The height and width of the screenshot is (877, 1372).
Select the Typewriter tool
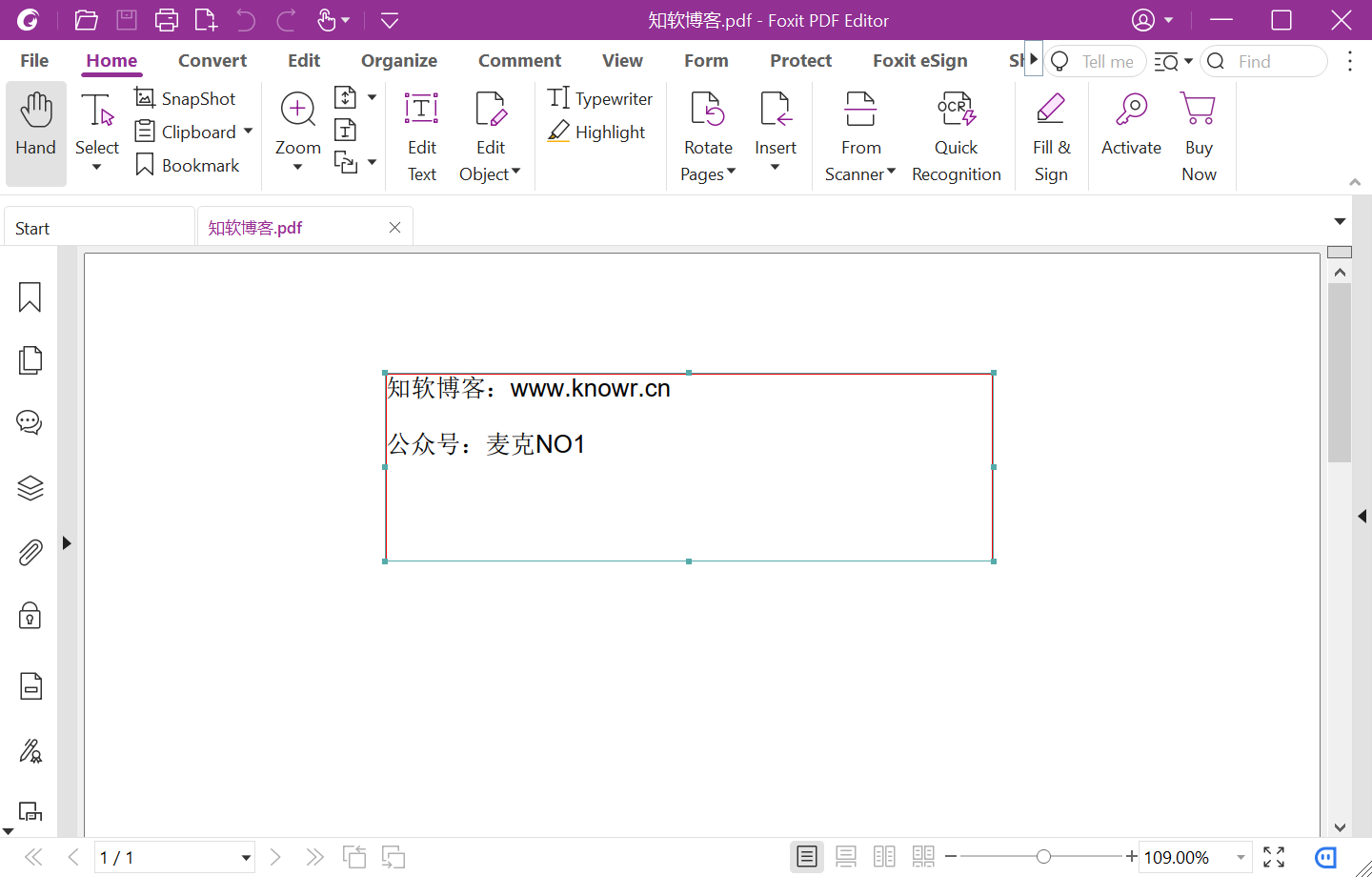600,98
